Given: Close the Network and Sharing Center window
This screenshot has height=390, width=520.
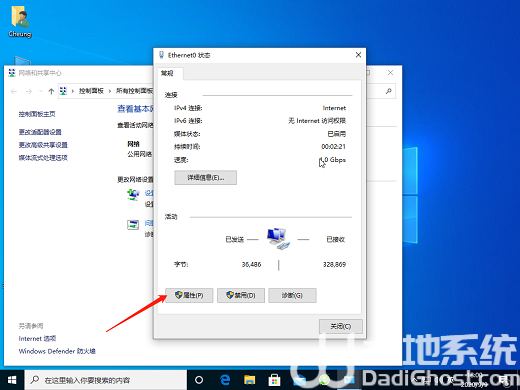Looking at the screenshot, I should [x=390, y=73].
